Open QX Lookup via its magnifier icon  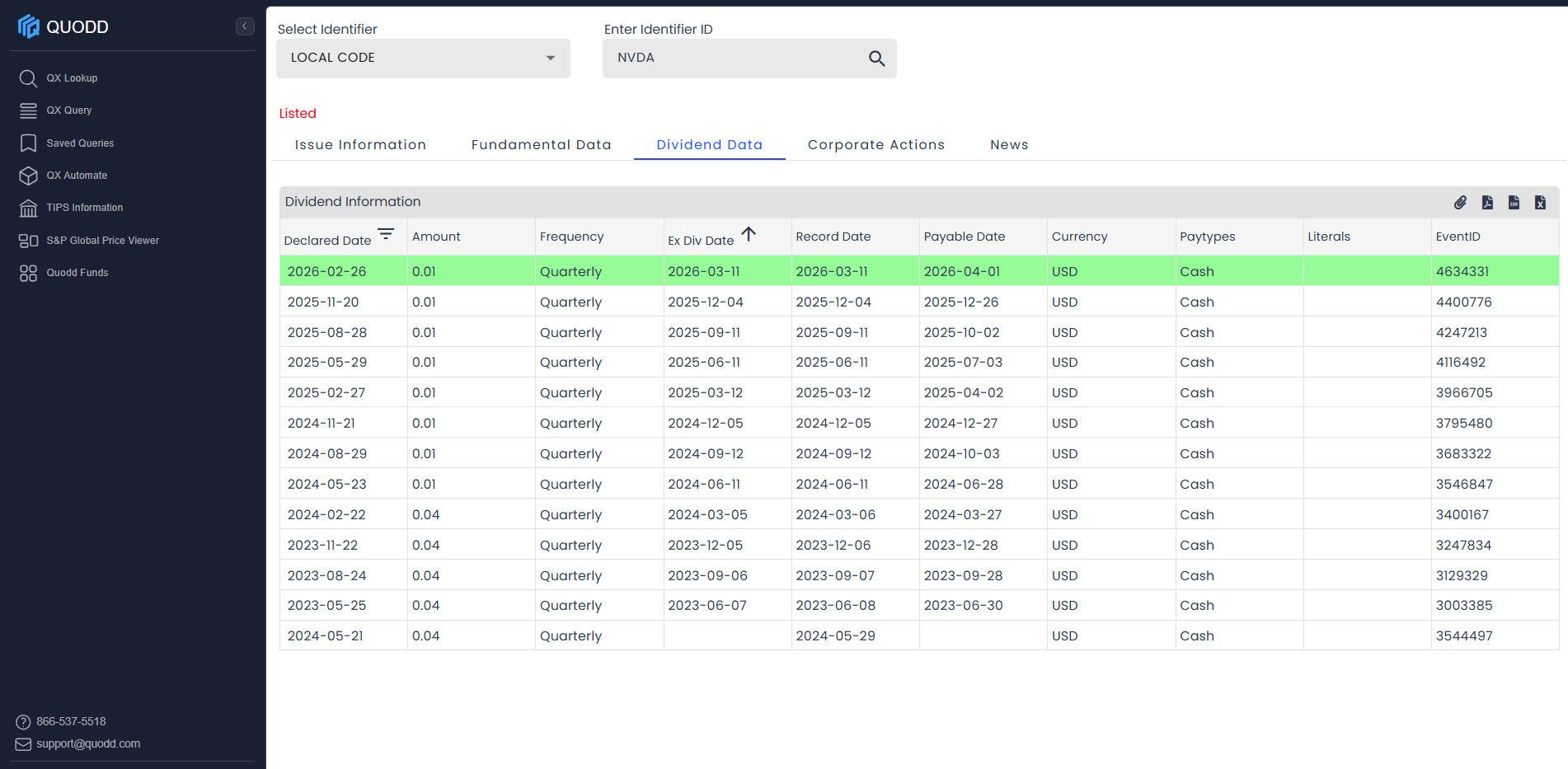pos(28,78)
